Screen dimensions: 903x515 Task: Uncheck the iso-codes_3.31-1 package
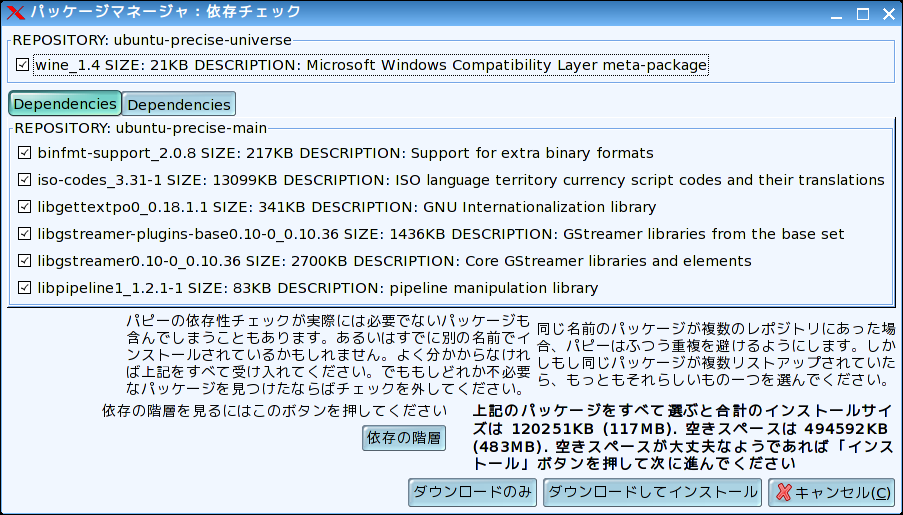click(24, 180)
